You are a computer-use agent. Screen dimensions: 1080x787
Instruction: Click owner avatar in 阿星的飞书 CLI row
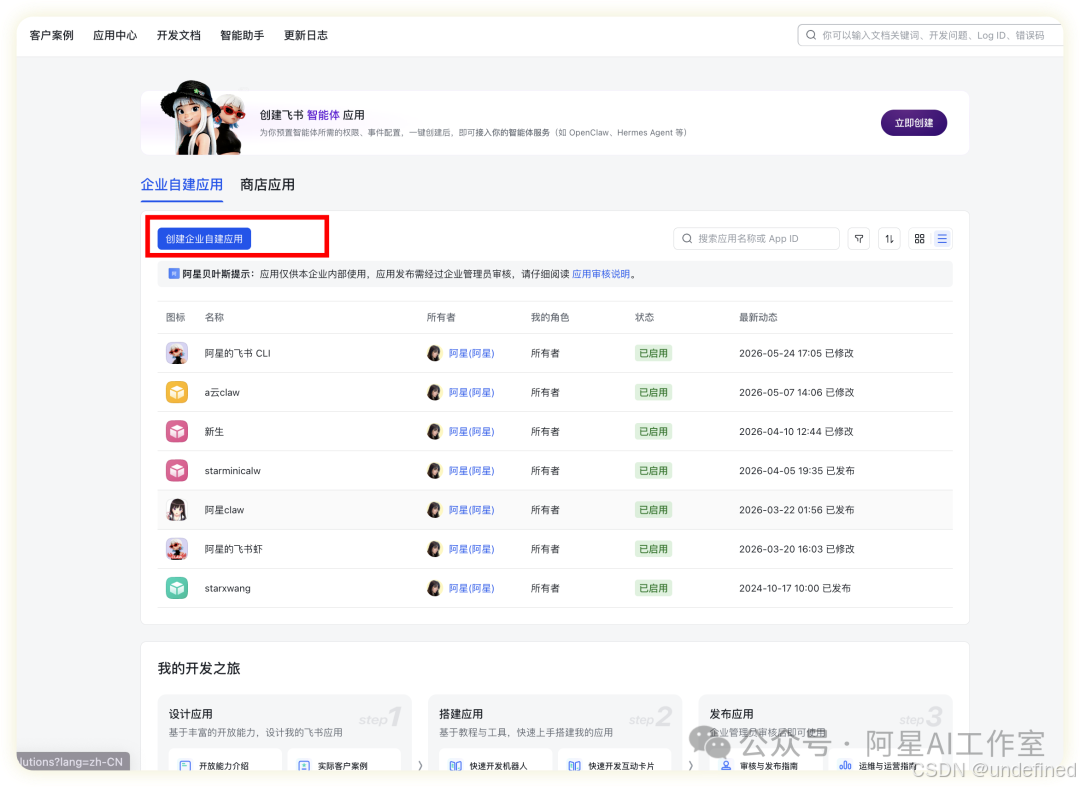434,353
